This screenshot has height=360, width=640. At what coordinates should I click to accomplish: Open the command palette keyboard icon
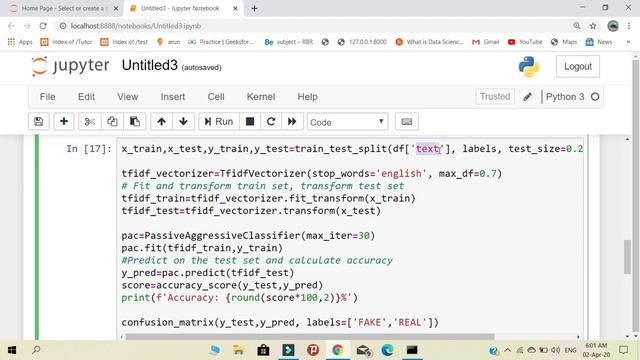pos(407,122)
